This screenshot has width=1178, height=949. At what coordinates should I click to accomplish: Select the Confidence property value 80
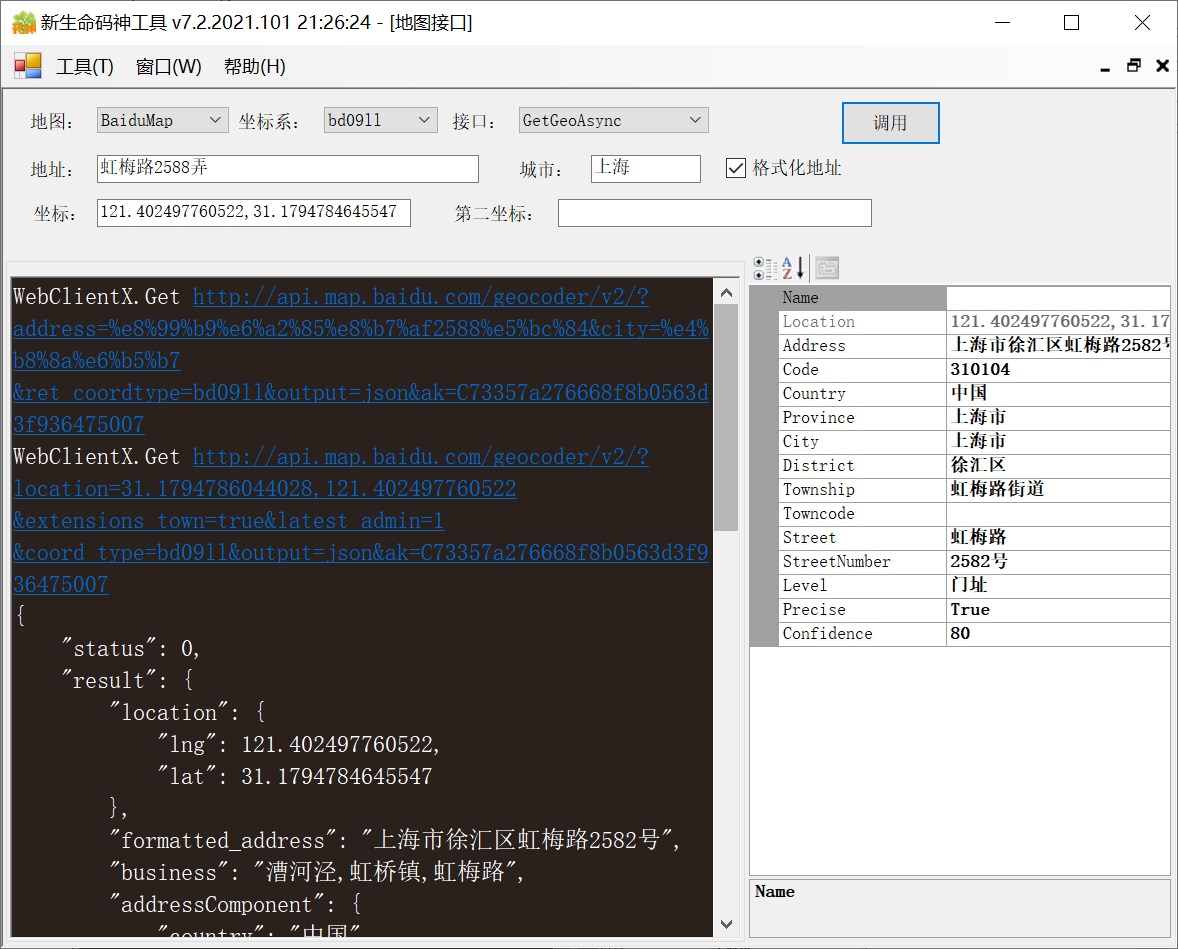[960, 633]
